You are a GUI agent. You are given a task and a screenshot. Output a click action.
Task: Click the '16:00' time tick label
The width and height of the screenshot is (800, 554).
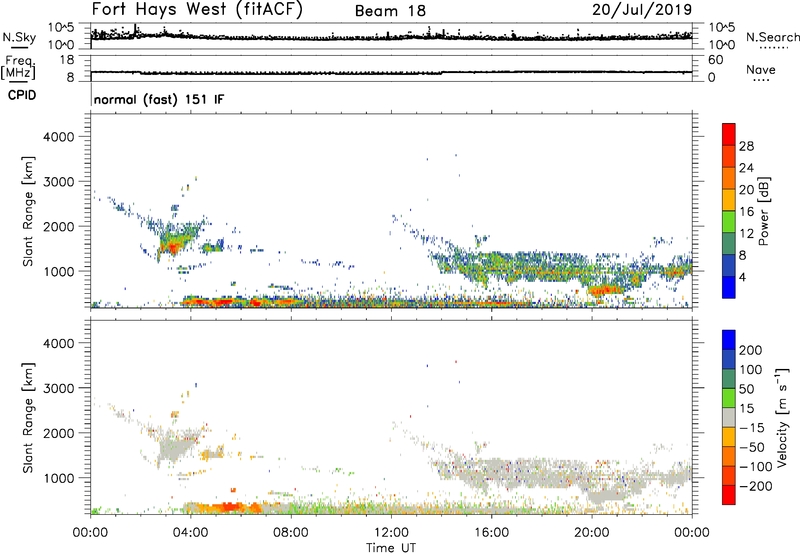[x=491, y=533]
